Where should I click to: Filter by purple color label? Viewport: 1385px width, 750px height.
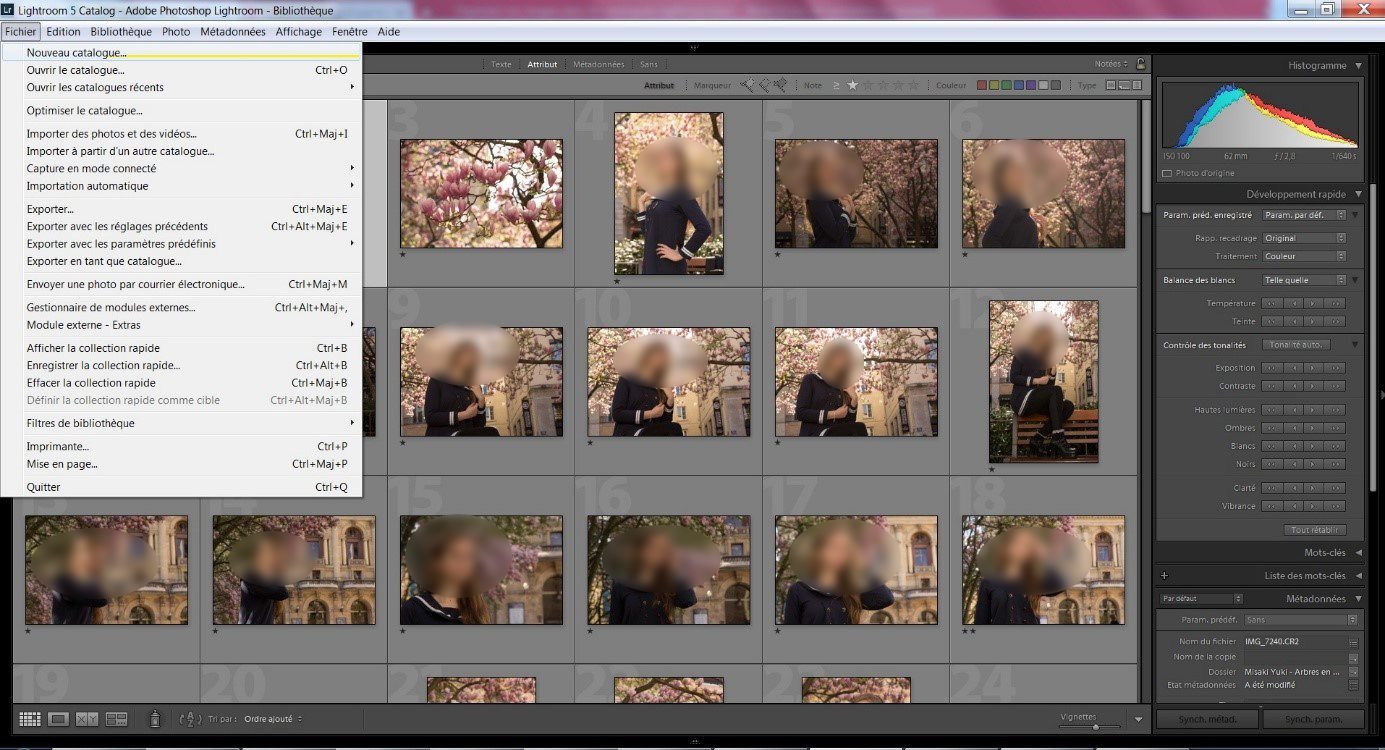tap(1031, 85)
